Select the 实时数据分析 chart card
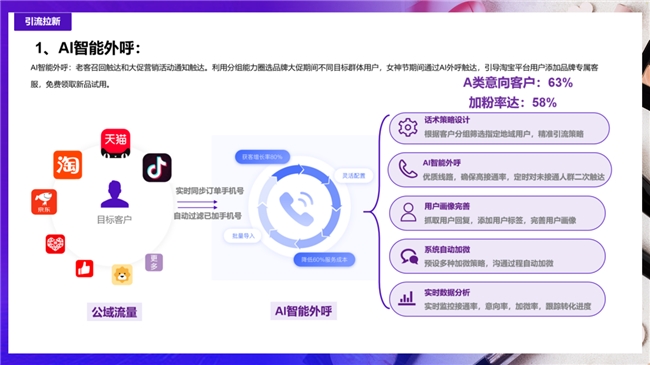The width and height of the screenshot is (650, 365). (x=497, y=299)
